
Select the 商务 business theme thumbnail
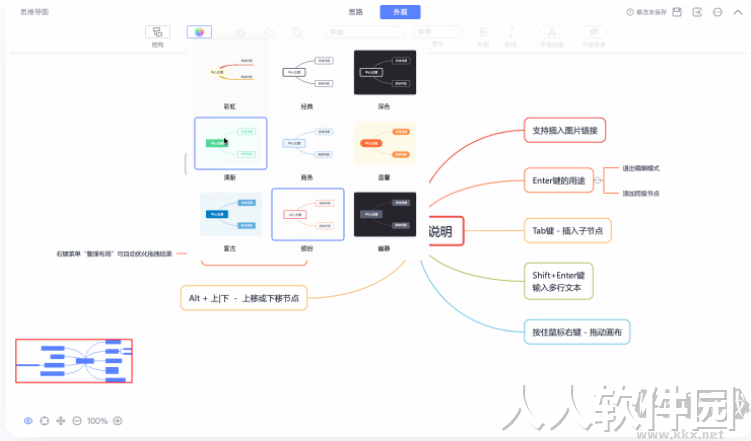pos(307,143)
